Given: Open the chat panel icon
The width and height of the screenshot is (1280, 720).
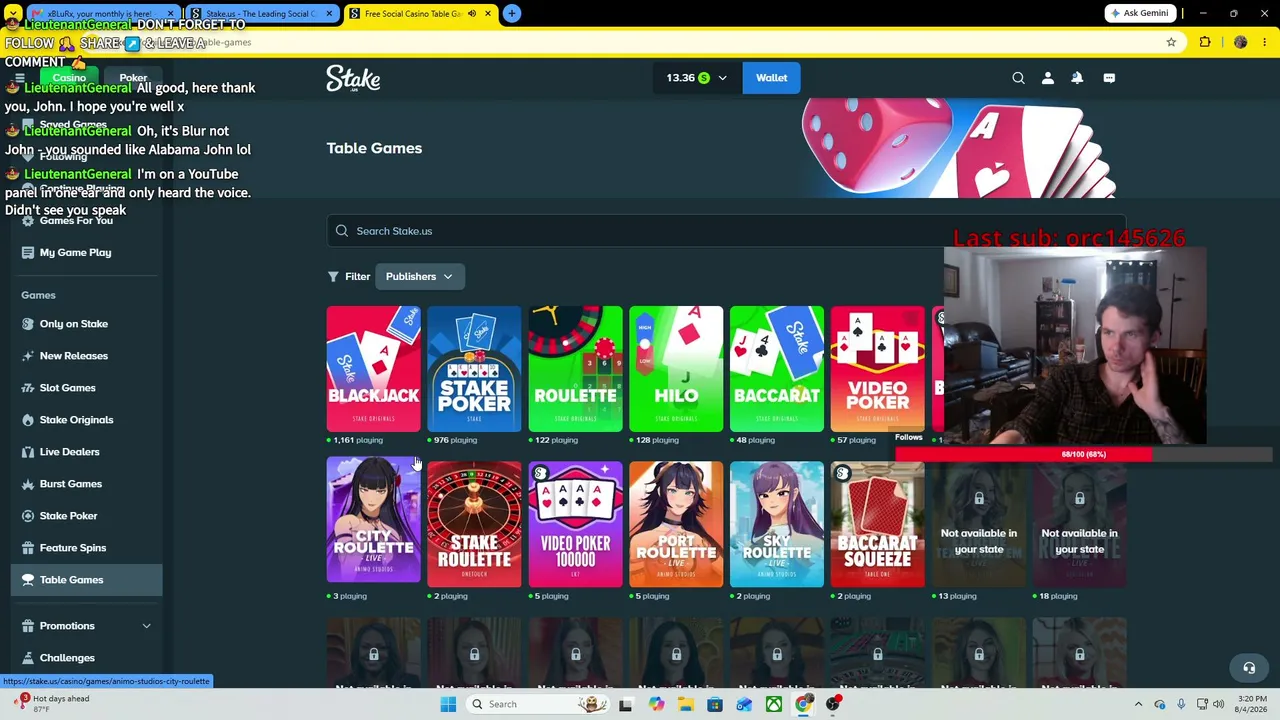Looking at the screenshot, I should coord(1109,78).
